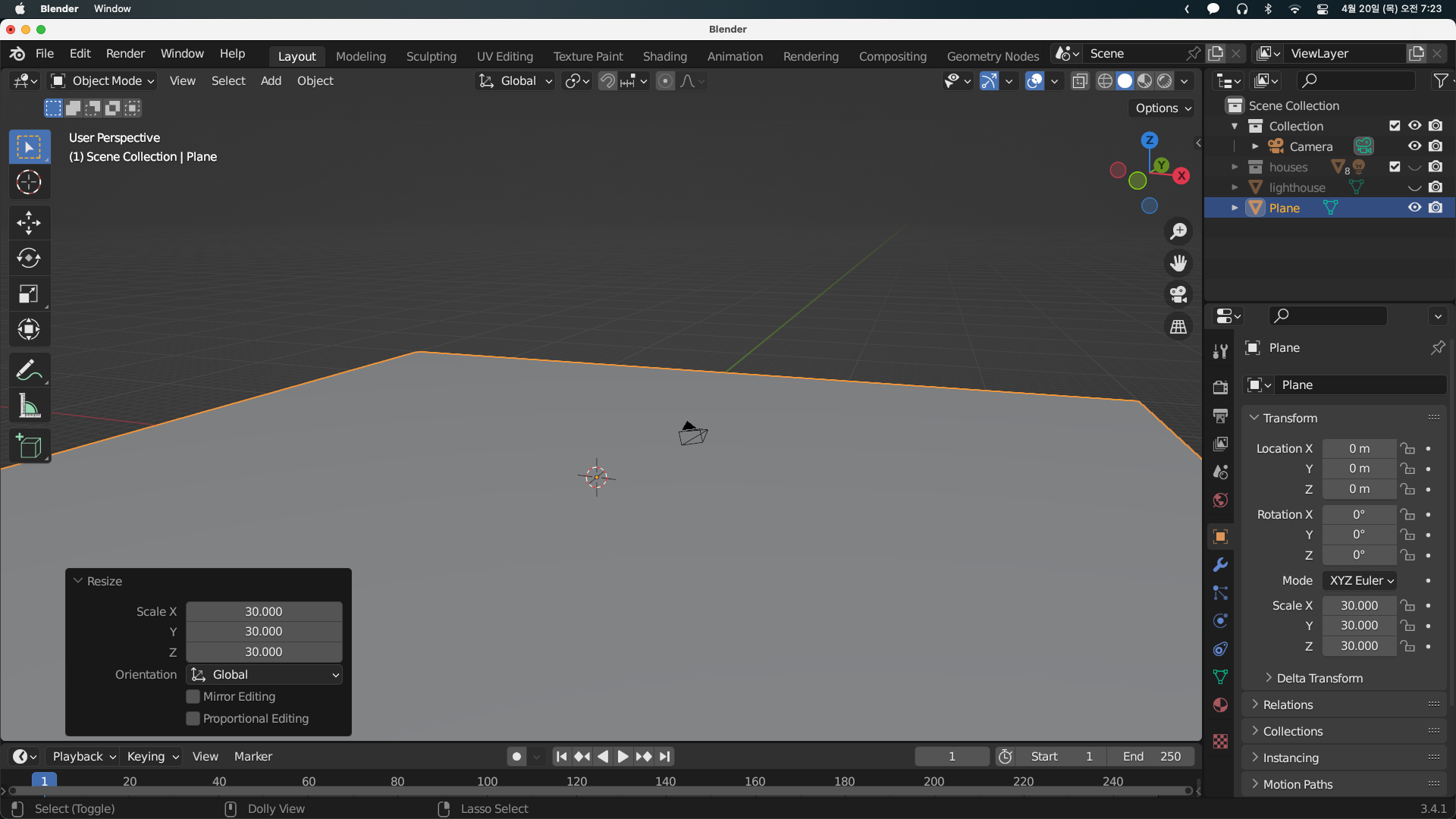Activate the 3D Cursor tool

point(29,182)
